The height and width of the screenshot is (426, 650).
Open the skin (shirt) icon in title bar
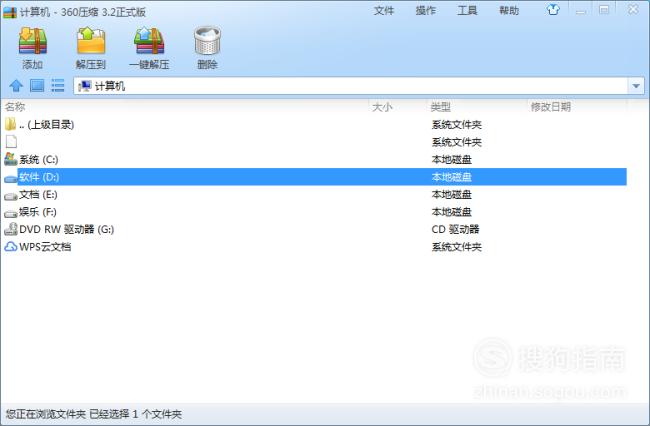point(553,10)
